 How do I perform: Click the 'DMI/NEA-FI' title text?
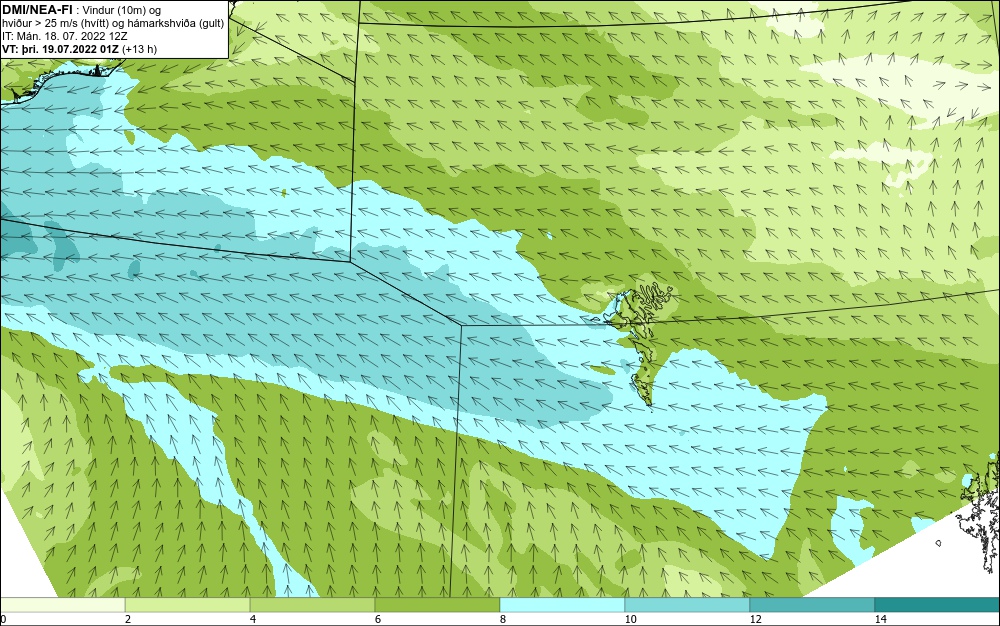(x=38, y=10)
